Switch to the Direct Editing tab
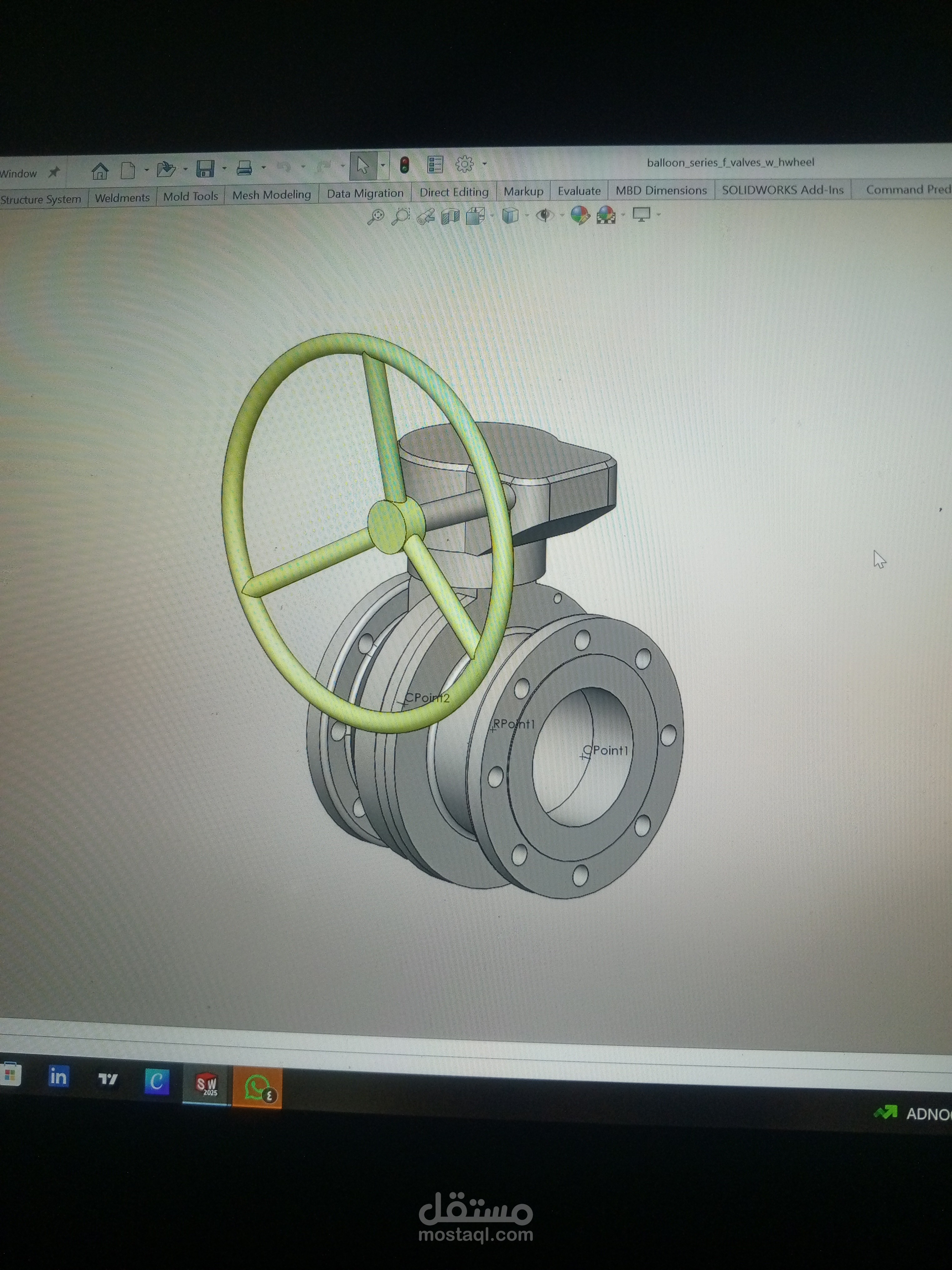This screenshot has height=1270, width=952. (454, 192)
